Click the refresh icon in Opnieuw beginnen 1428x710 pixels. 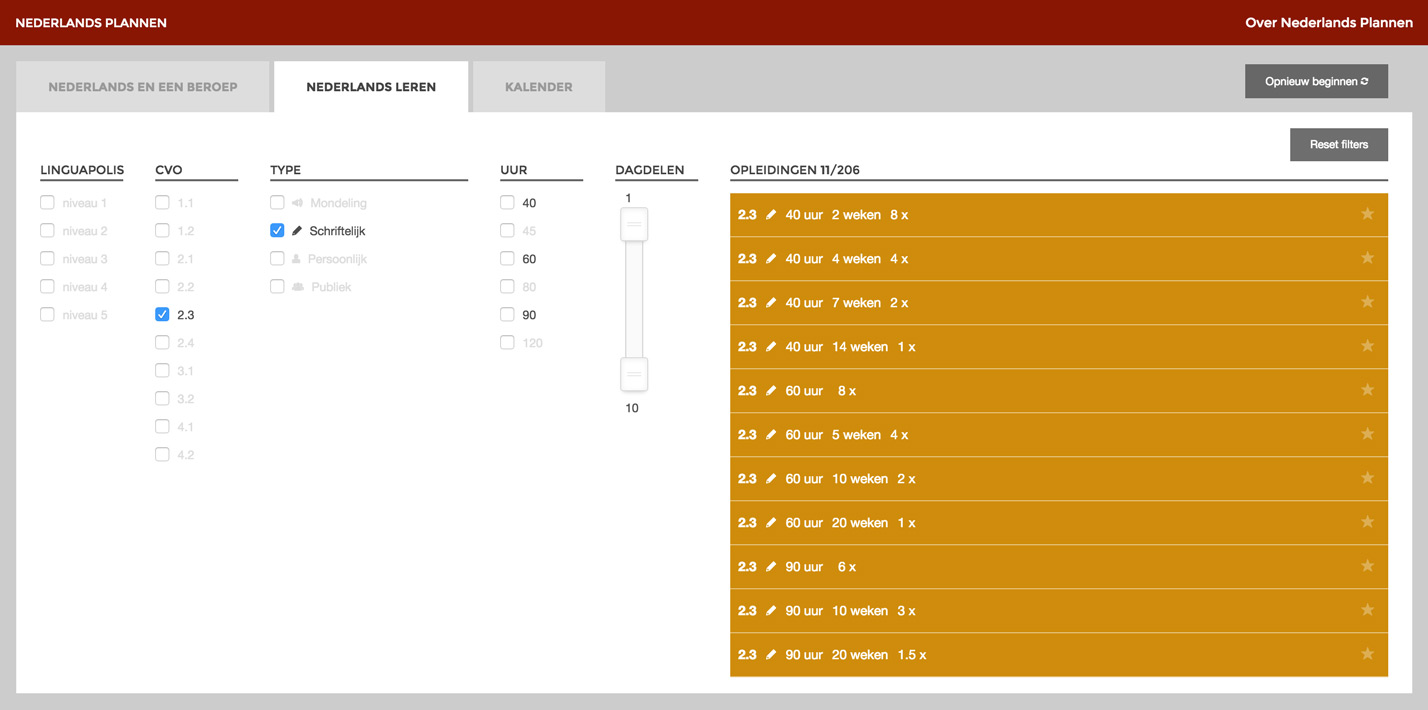tap(1364, 82)
